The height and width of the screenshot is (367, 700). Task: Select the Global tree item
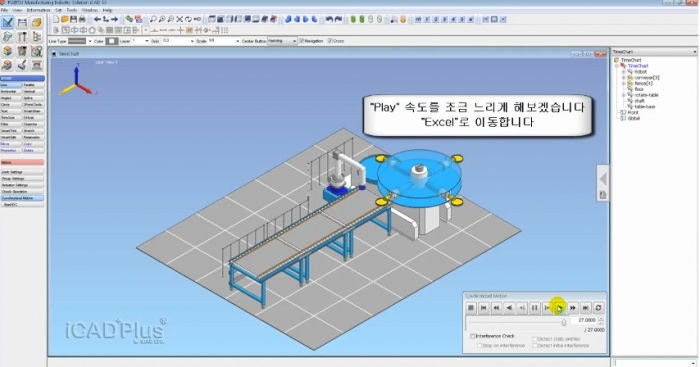[633, 118]
